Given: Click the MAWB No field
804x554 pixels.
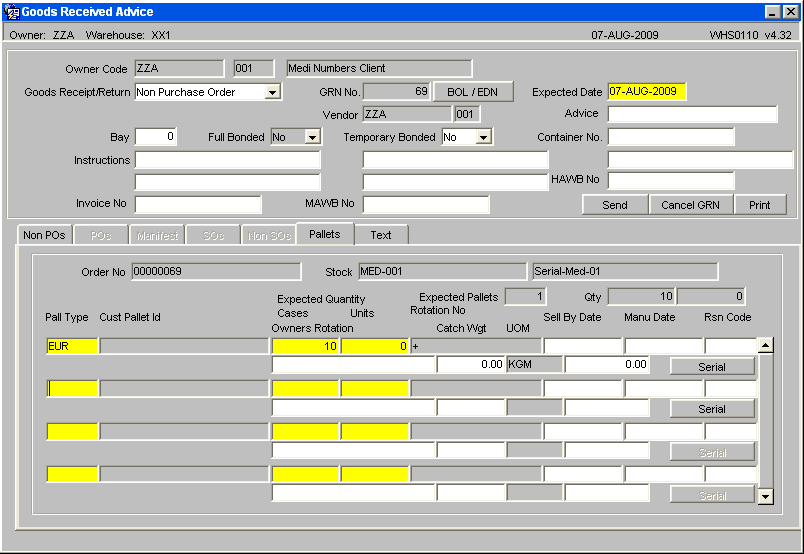Looking at the screenshot, I should 426,204.
